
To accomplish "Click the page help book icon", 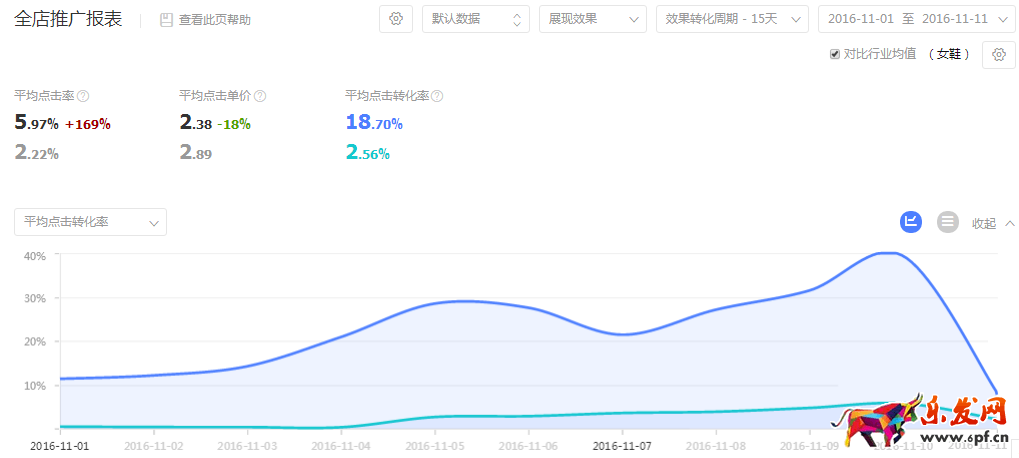I will click(166, 20).
